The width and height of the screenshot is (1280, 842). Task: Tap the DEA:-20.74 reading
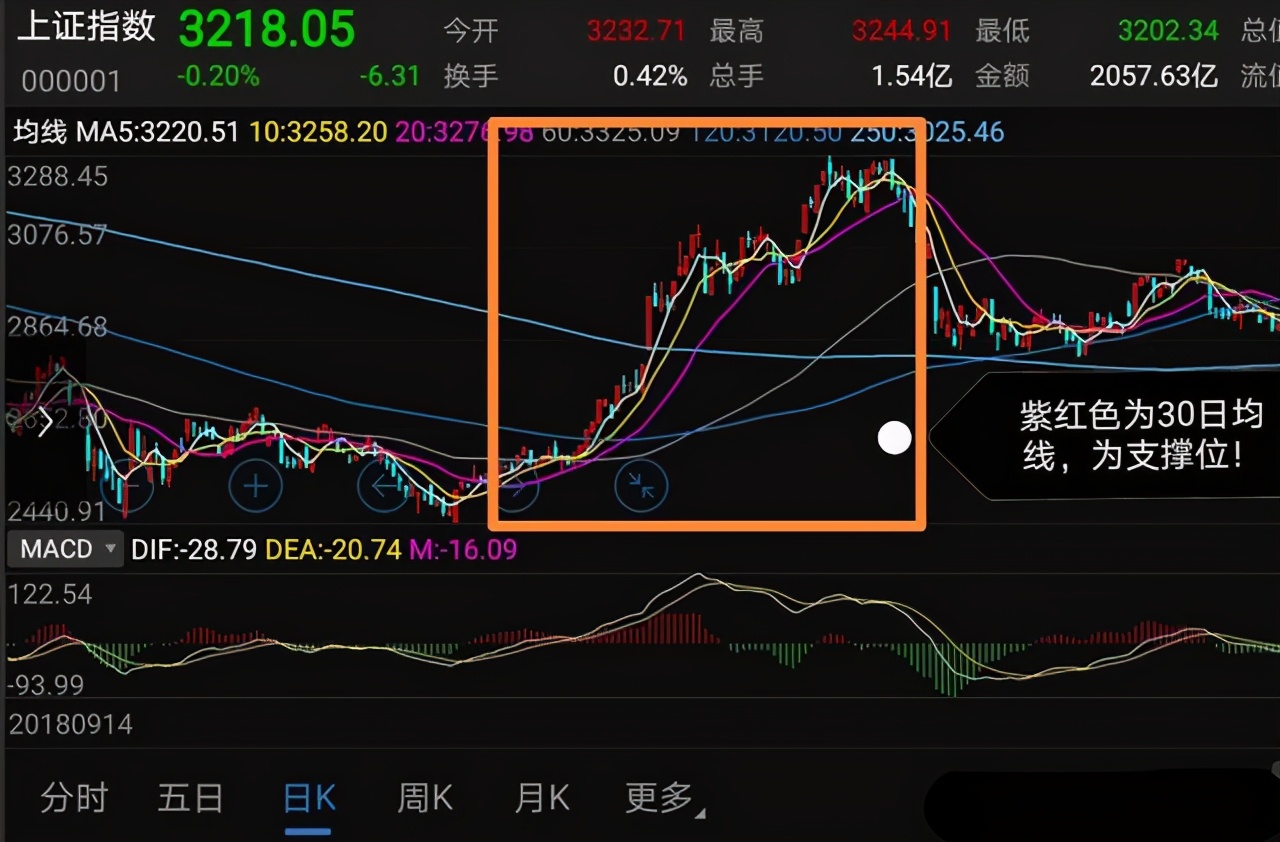[x=333, y=549]
